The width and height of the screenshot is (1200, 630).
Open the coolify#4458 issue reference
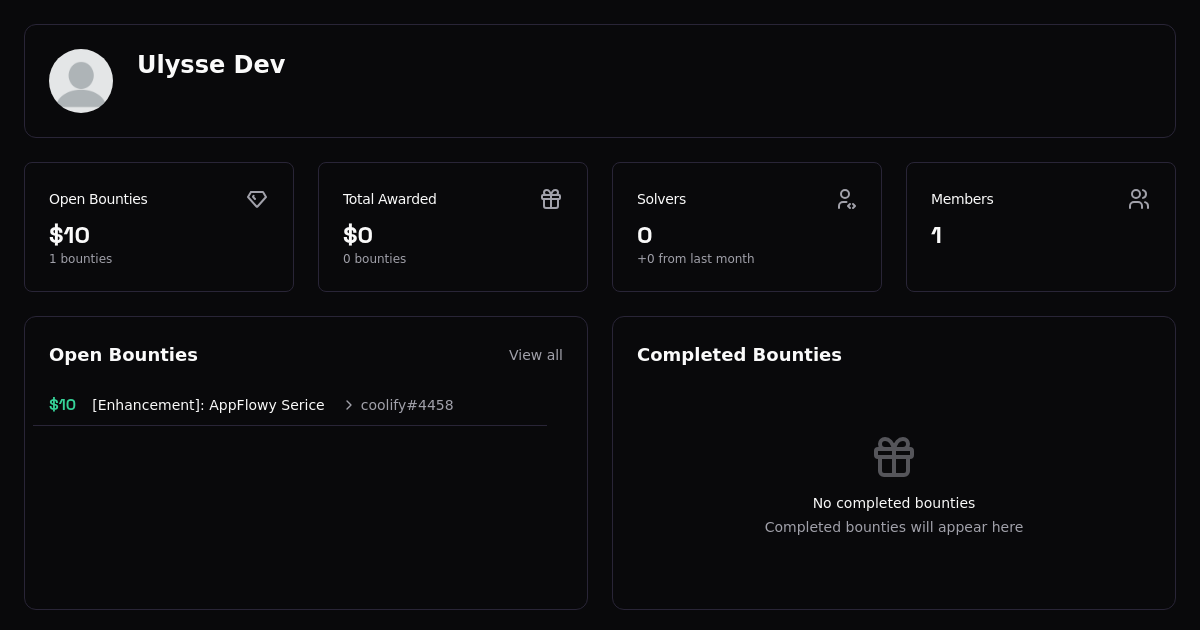point(407,405)
